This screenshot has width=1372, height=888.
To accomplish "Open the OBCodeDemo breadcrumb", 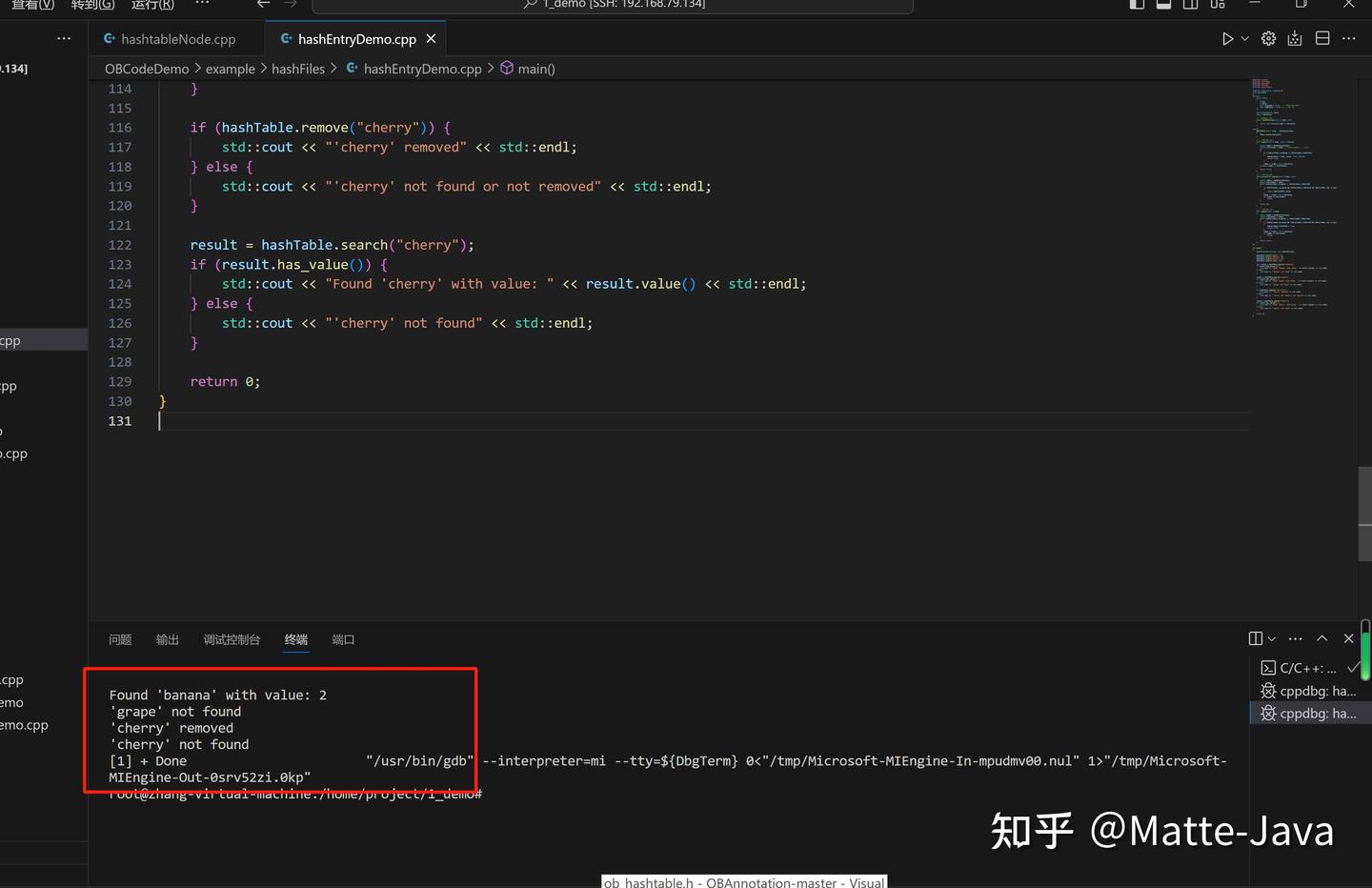I will (147, 69).
